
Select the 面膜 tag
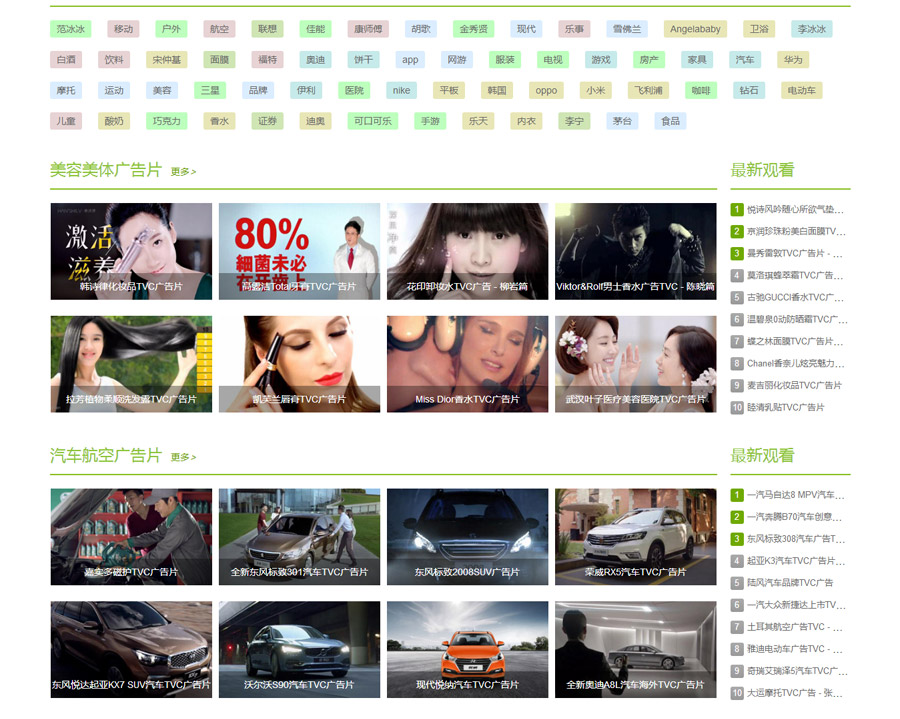(219, 59)
